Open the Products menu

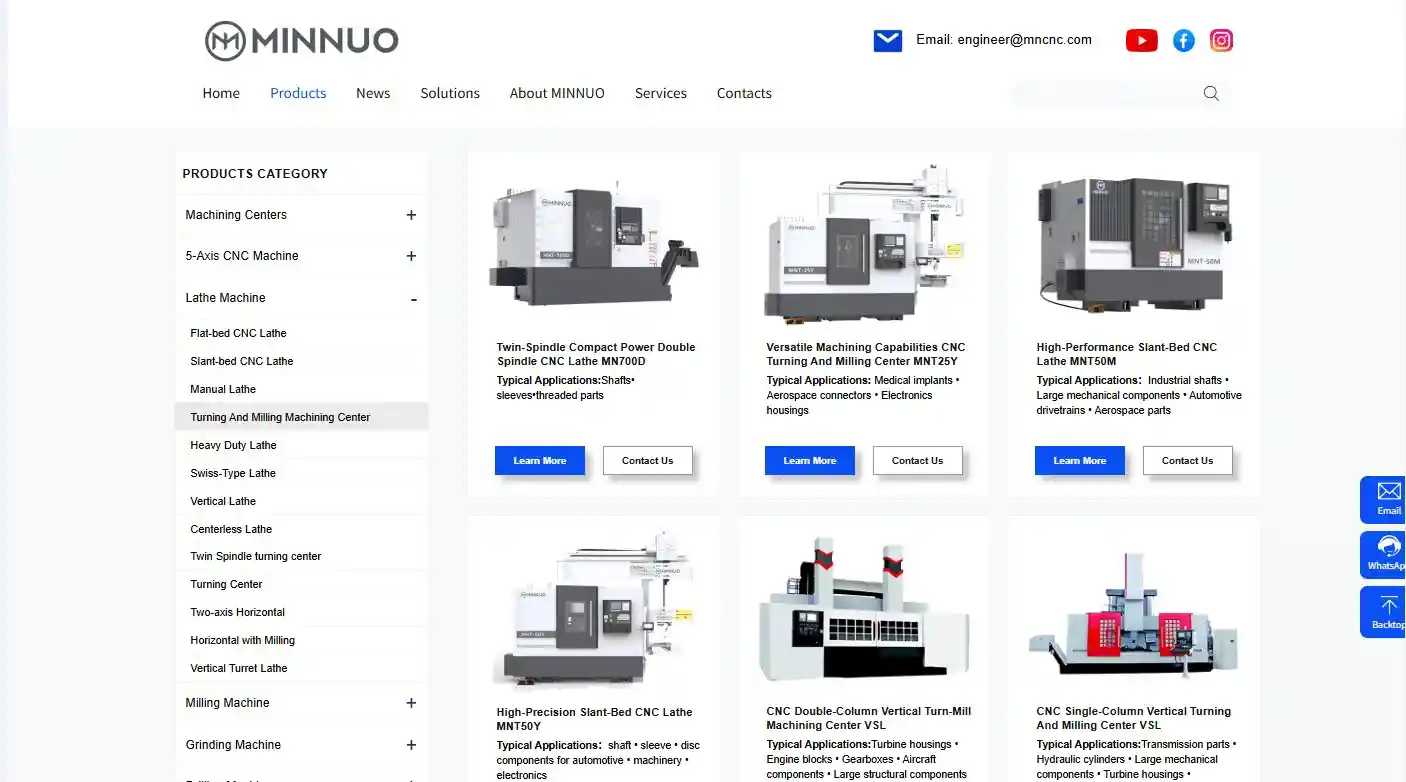[x=298, y=93]
